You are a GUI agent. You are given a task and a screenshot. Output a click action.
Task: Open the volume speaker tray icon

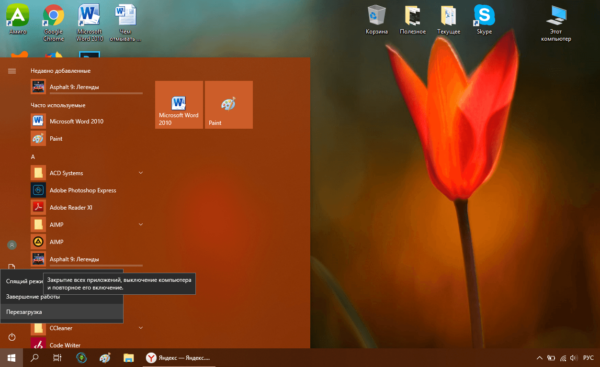click(x=574, y=358)
